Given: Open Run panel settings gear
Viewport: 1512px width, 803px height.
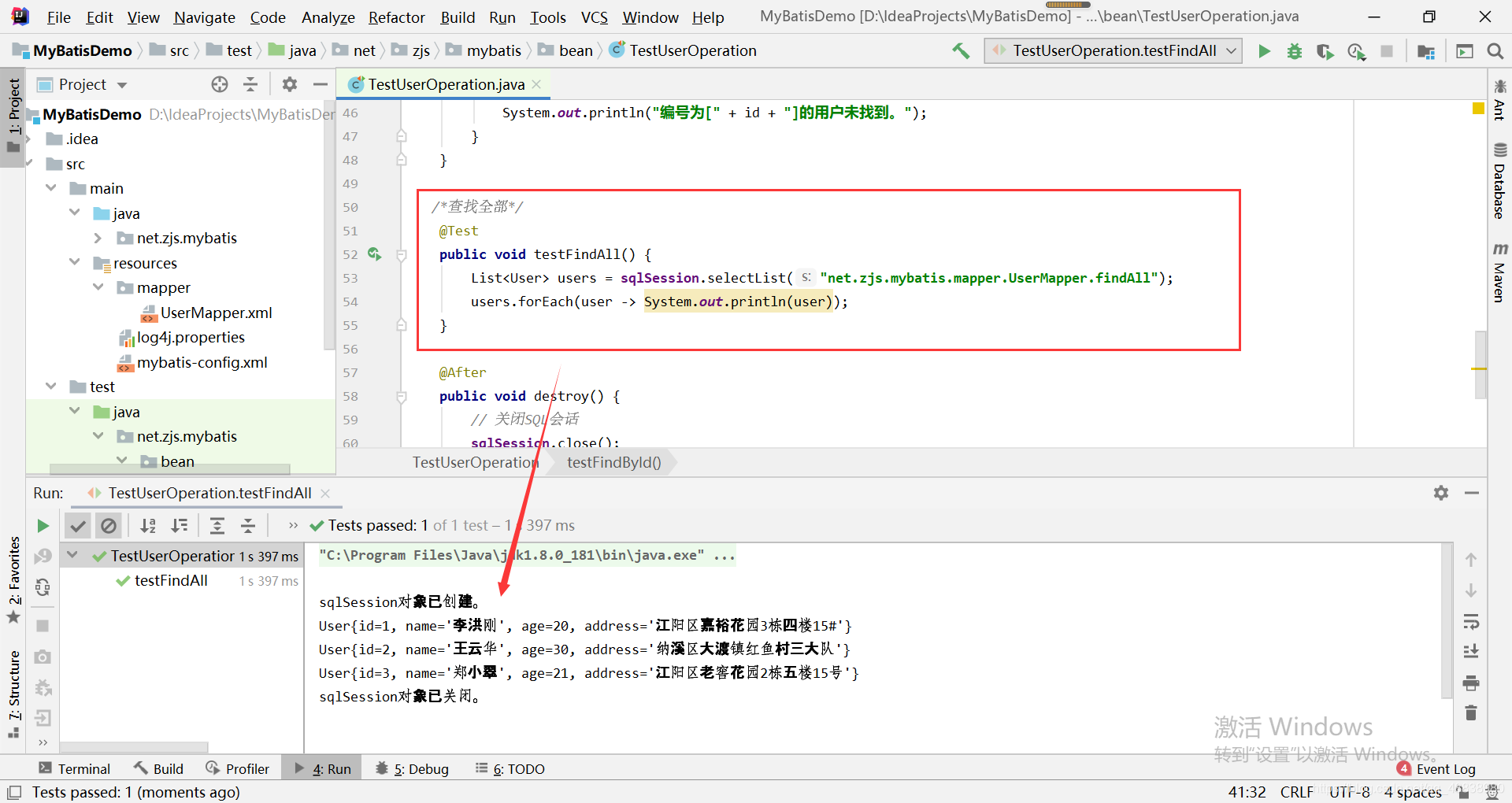Looking at the screenshot, I should [x=1441, y=493].
